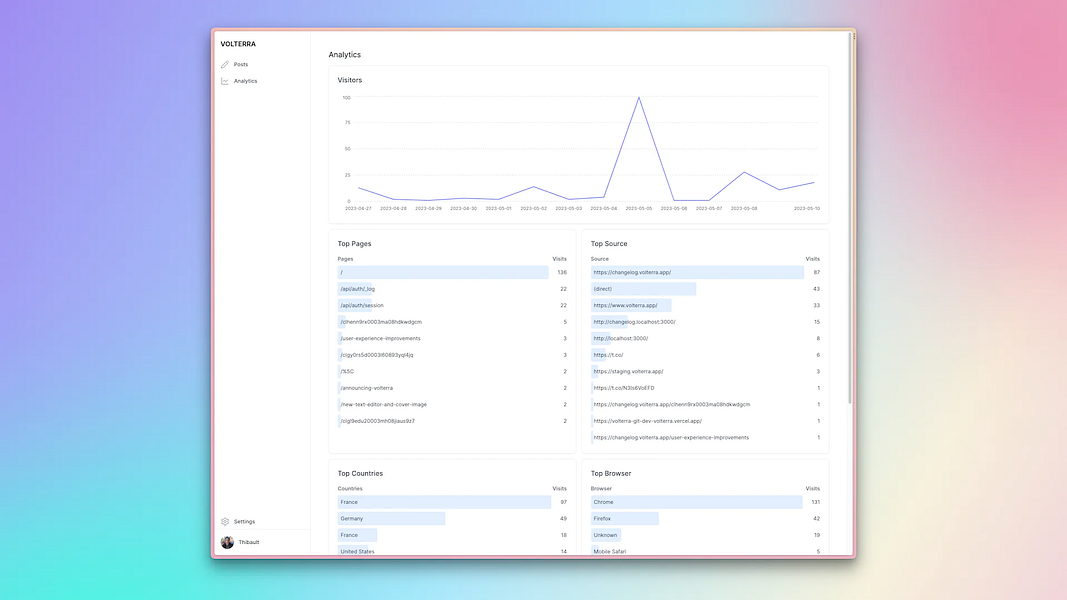Screen dimensions: 1067x600
Task: Click the Top Browser card title
Action: coord(611,473)
